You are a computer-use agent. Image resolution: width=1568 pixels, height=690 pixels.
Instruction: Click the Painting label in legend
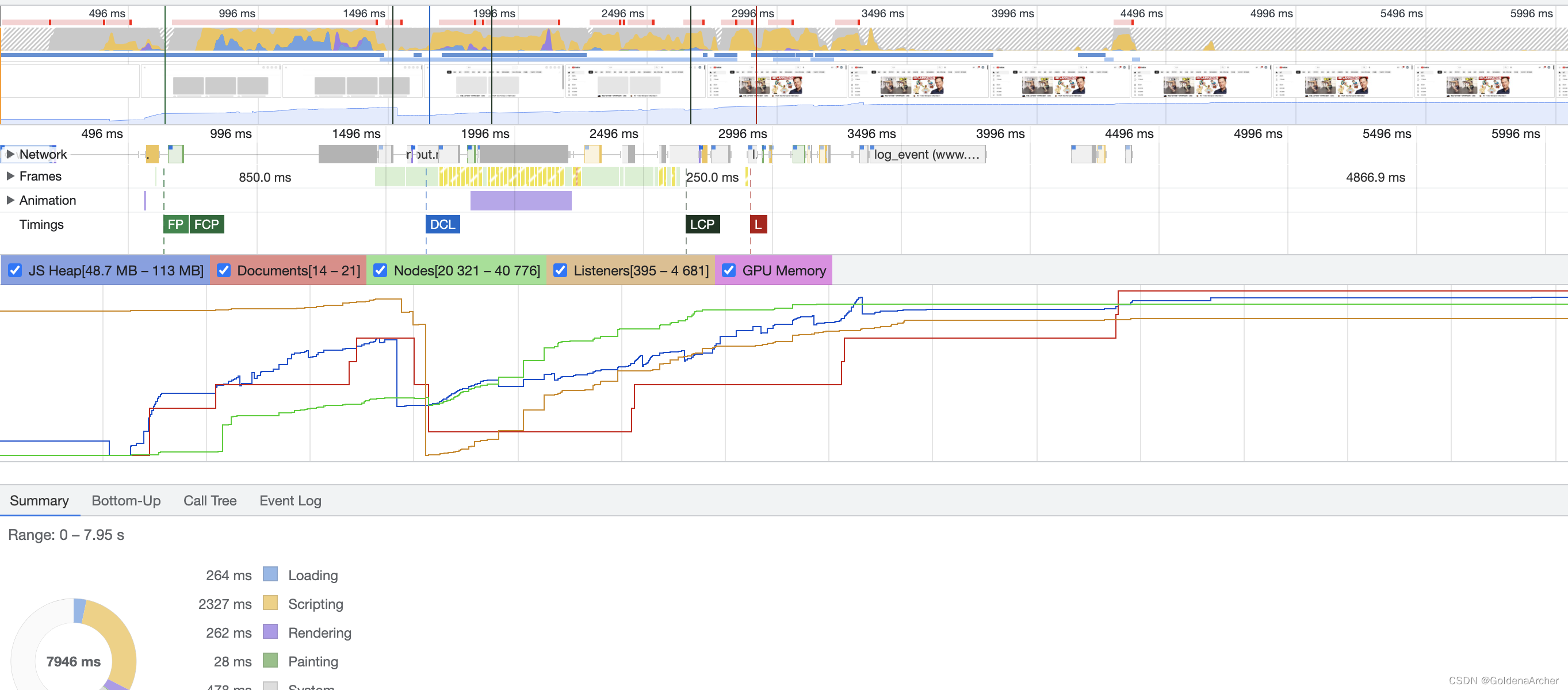(x=313, y=661)
